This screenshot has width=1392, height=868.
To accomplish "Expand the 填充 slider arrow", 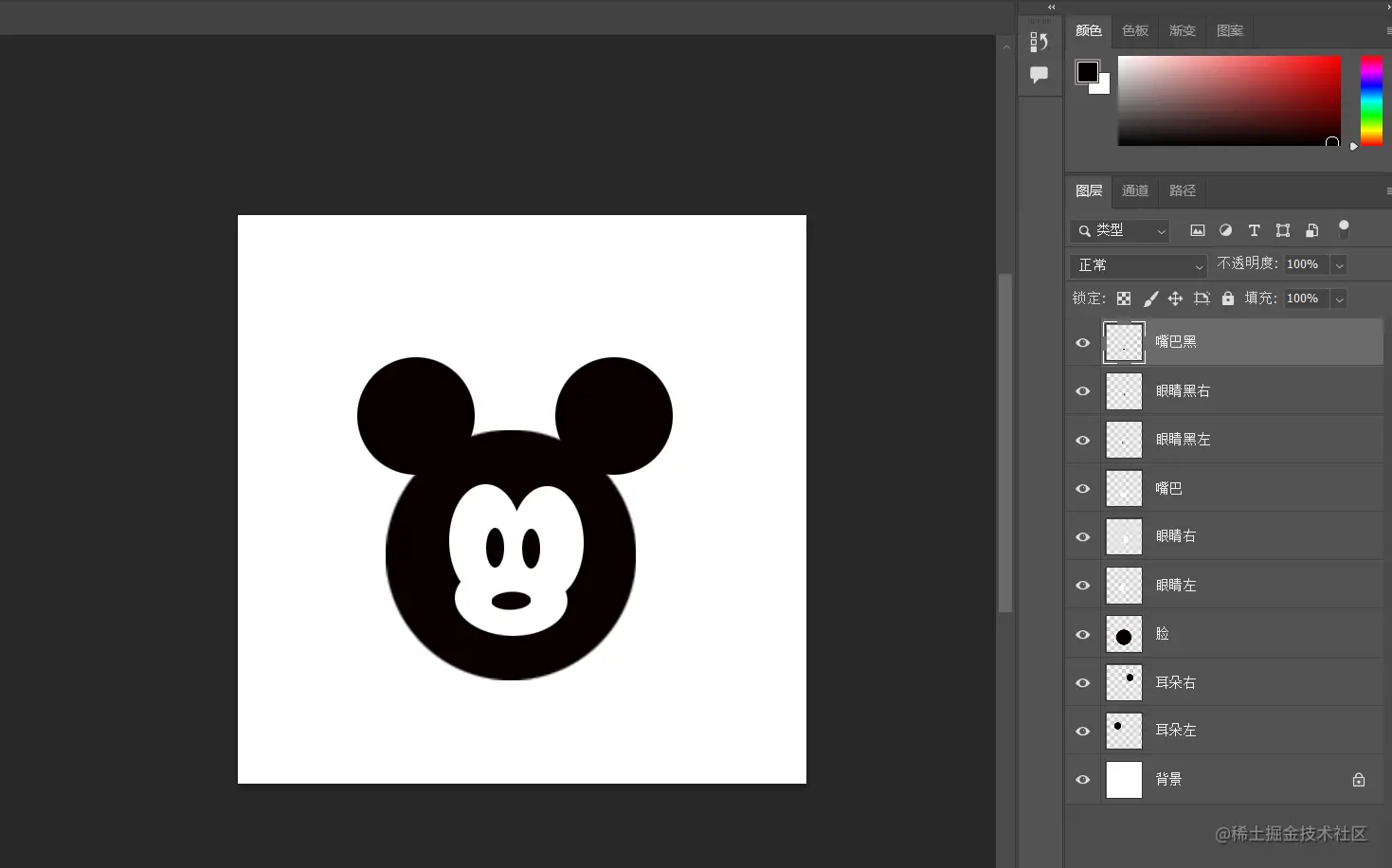I will [x=1339, y=299].
